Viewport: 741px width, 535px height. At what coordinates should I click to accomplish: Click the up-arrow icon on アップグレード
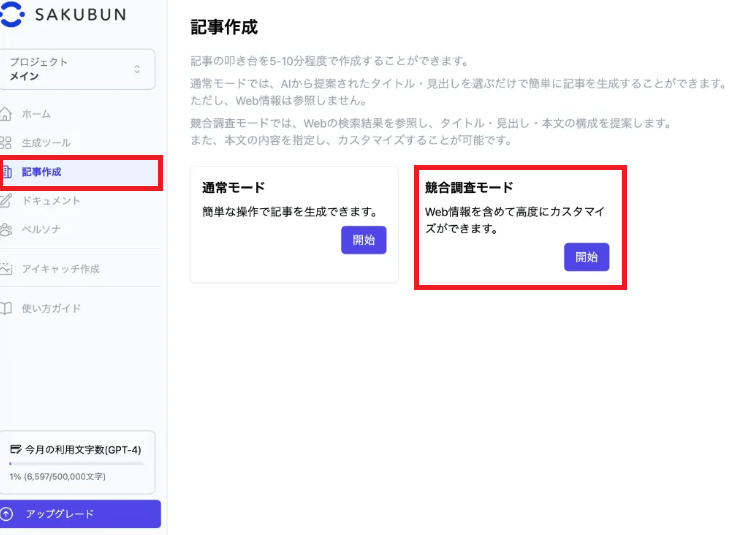(7, 514)
